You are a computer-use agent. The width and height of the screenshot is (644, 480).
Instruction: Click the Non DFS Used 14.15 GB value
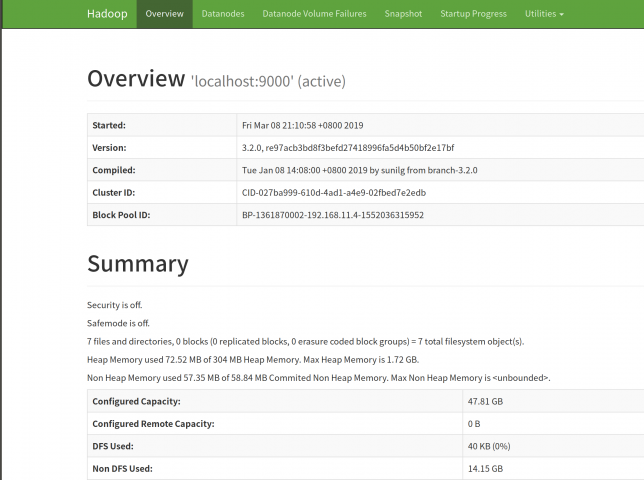[485, 468]
